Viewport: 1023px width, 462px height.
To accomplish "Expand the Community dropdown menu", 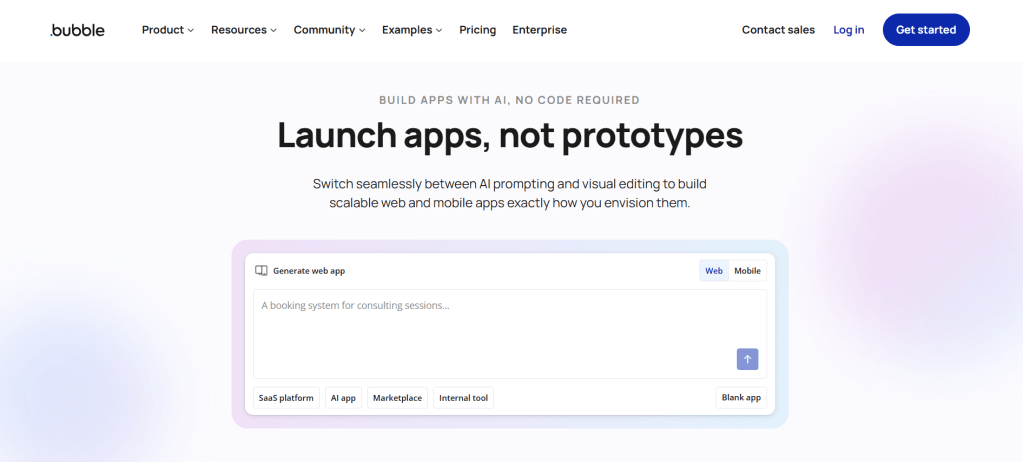I will click(x=329, y=30).
